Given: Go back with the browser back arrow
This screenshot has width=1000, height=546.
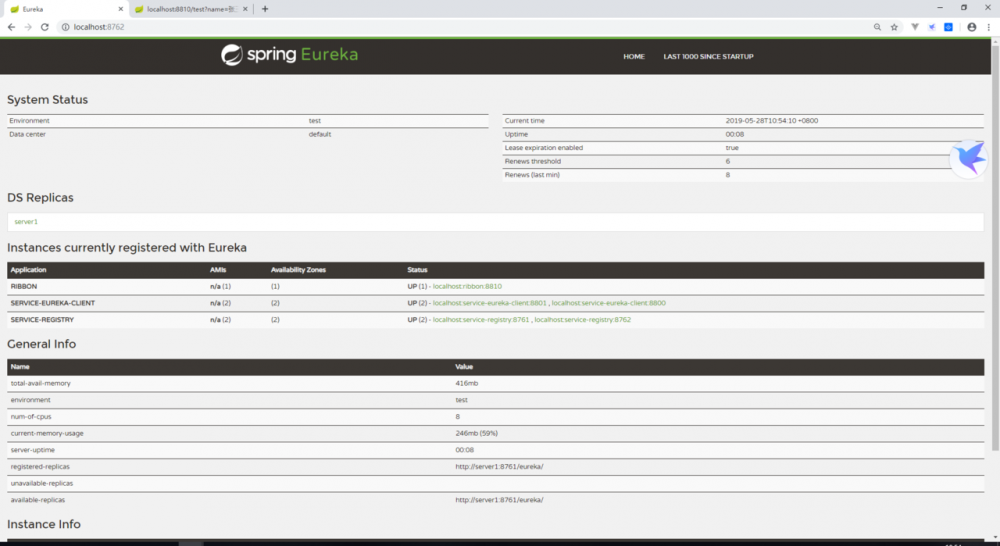Looking at the screenshot, I should (11, 27).
